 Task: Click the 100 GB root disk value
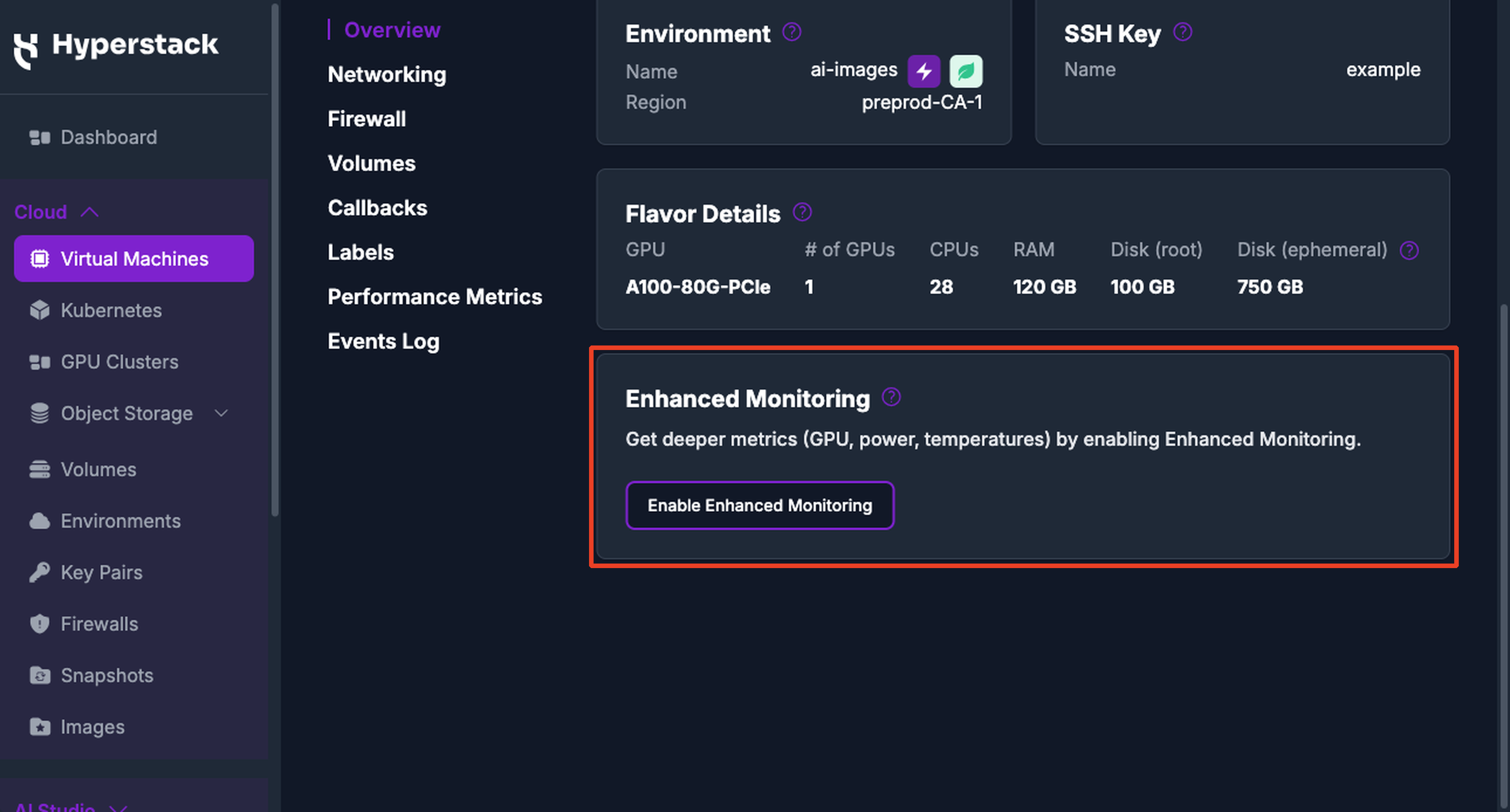pyautogui.click(x=1142, y=287)
